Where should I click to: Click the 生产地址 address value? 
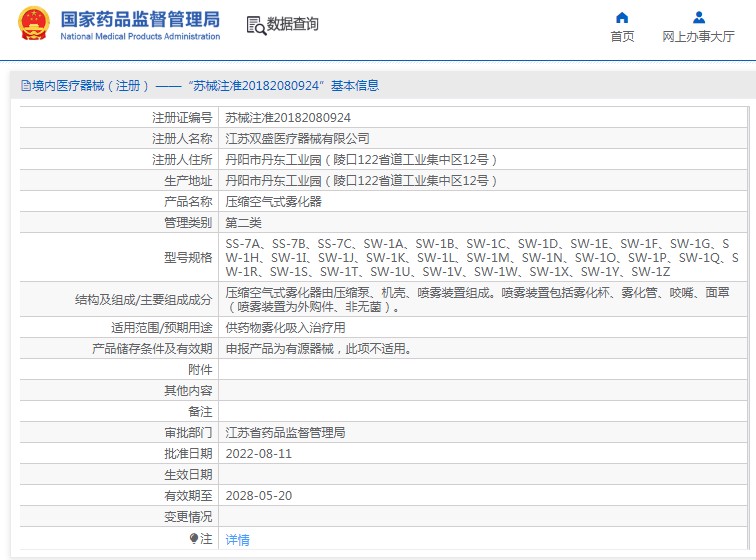tap(361, 181)
